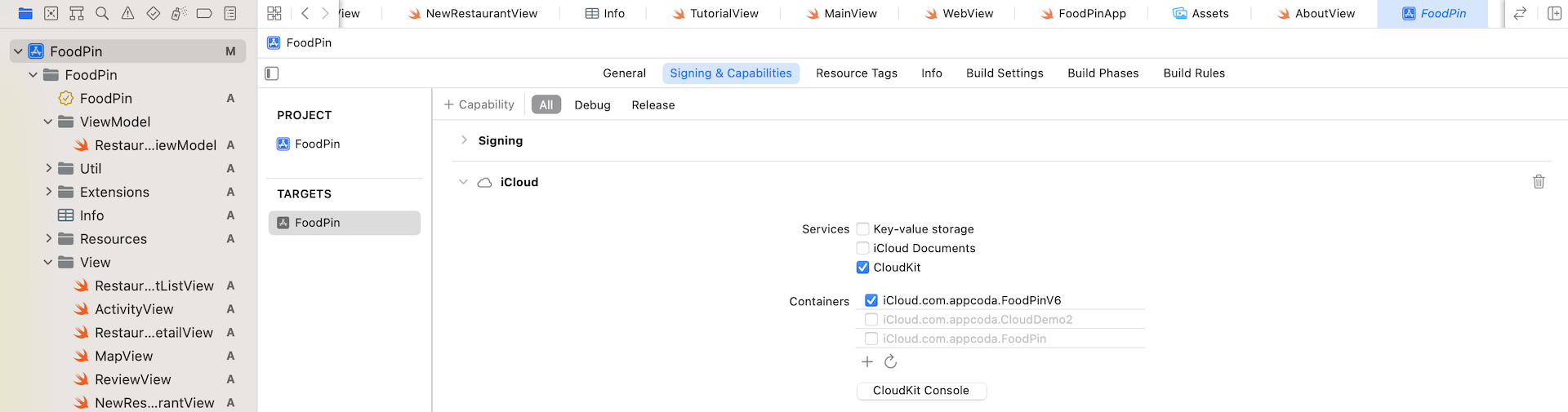The width and height of the screenshot is (1568, 412).
Task: Open the TutorialView editor tab
Action: click(x=715, y=14)
